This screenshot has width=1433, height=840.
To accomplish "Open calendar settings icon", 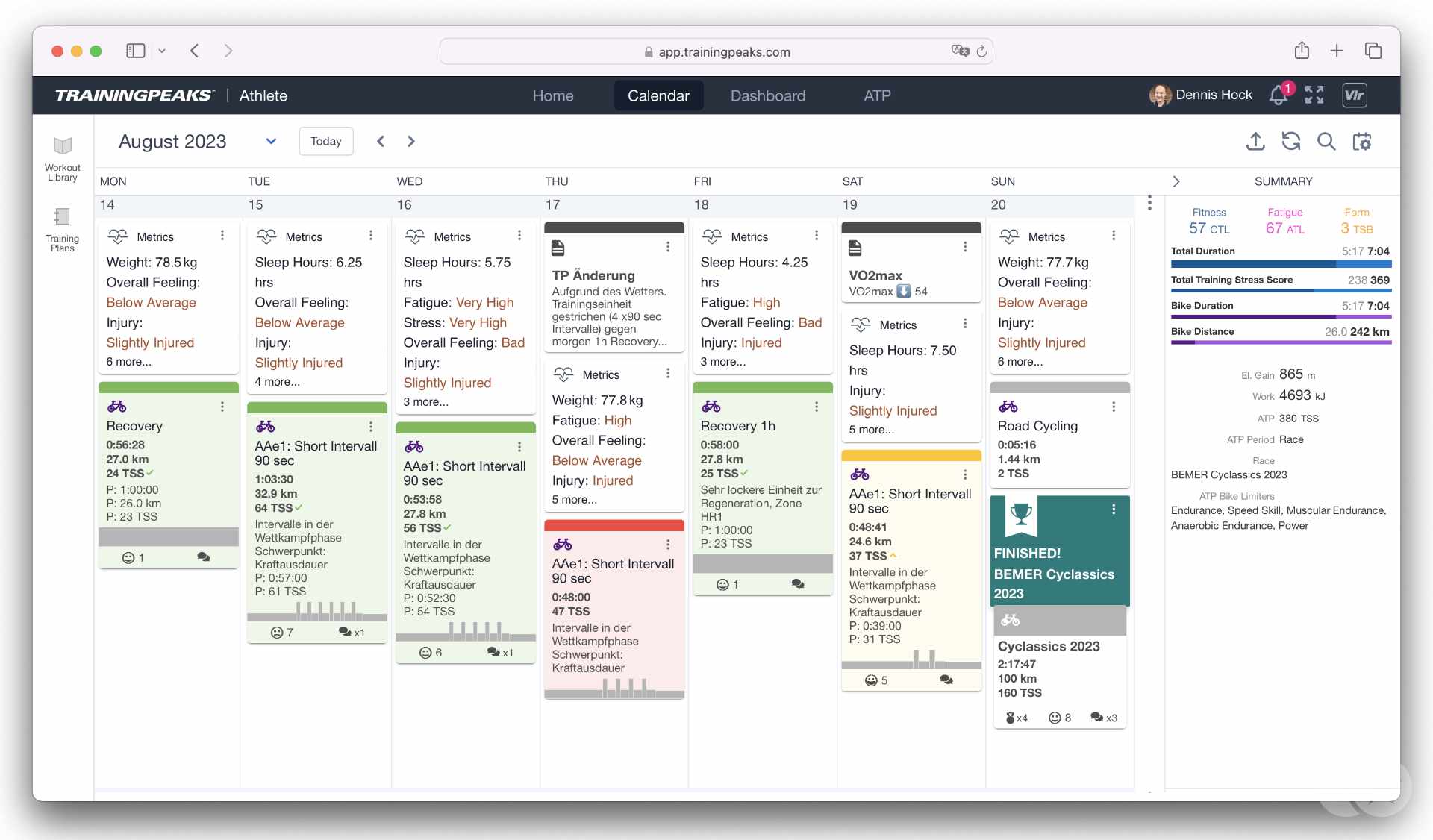I will [x=1362, y=142].
